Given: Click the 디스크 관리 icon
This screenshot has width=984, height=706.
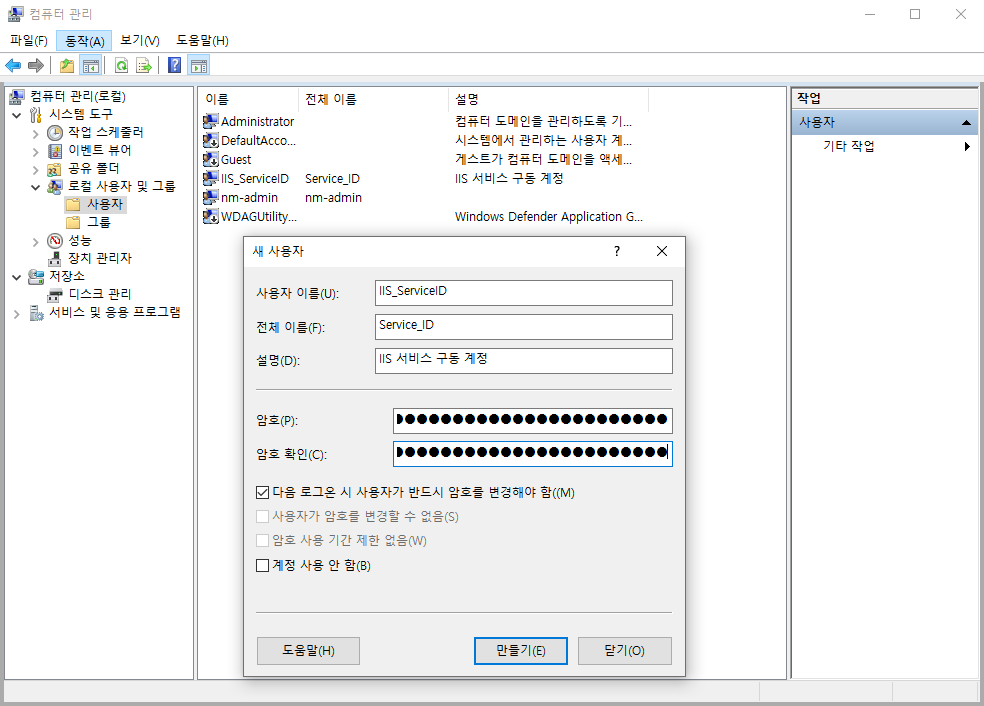Looking at the screenshot, I should click(x=55, y=294).
